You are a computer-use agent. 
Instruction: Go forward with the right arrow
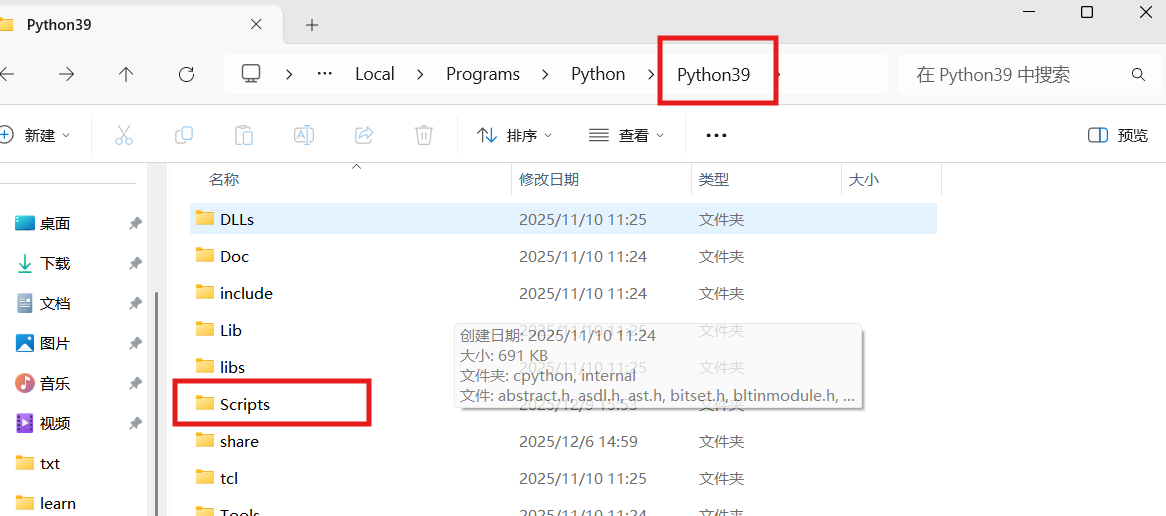(67, 74)
